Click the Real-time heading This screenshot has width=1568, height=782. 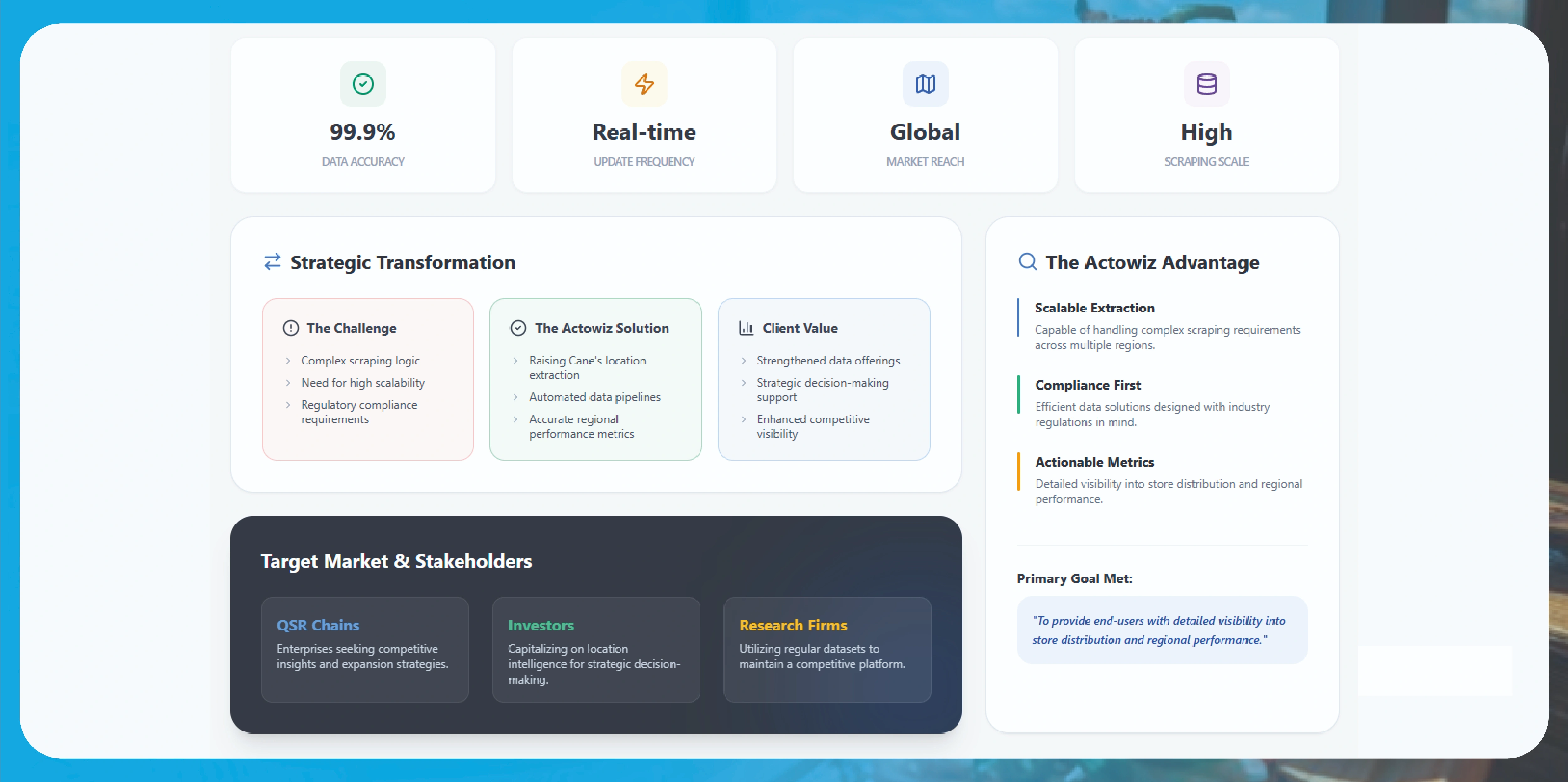point(644,132)
